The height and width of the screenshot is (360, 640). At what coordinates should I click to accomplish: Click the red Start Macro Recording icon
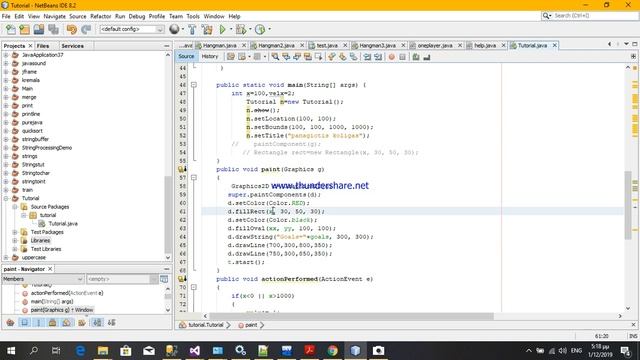pyautogui.click(x=392, y=57)
